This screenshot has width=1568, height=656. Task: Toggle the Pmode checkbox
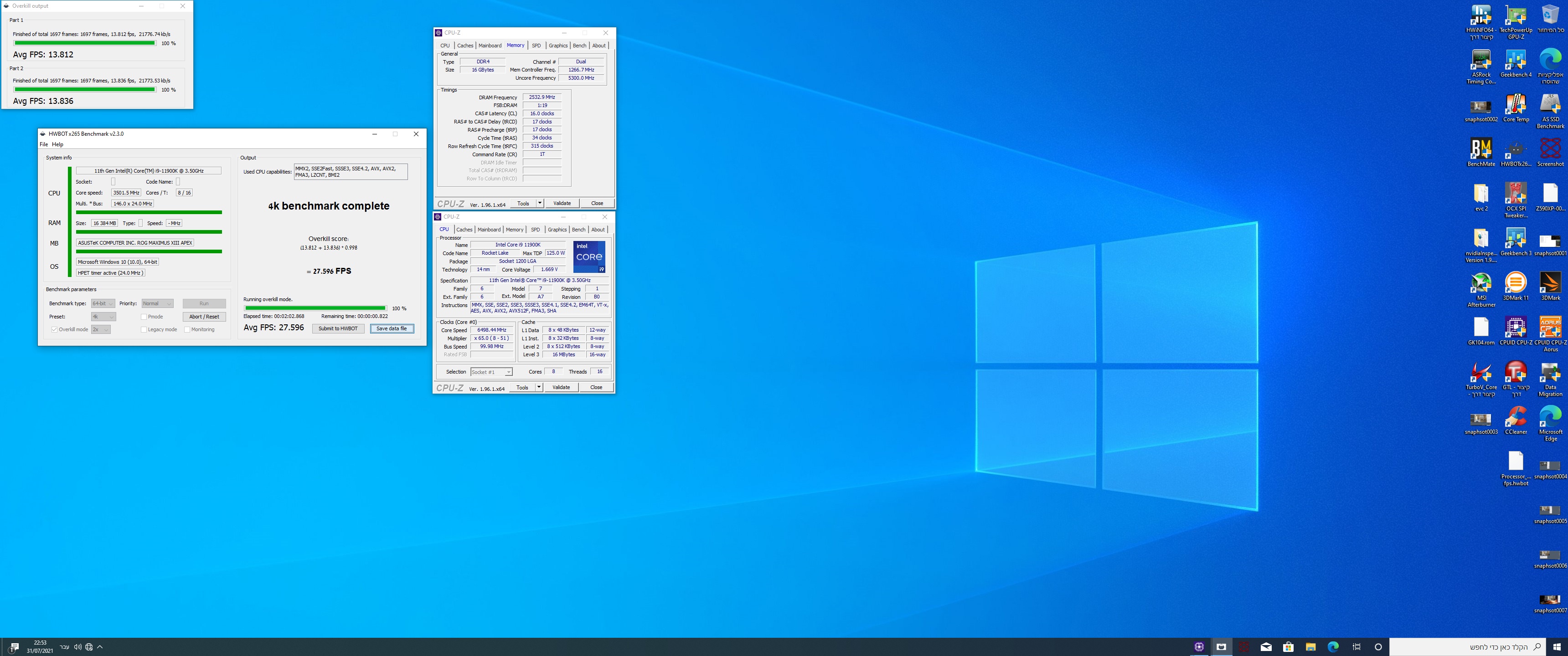point(144,317)
